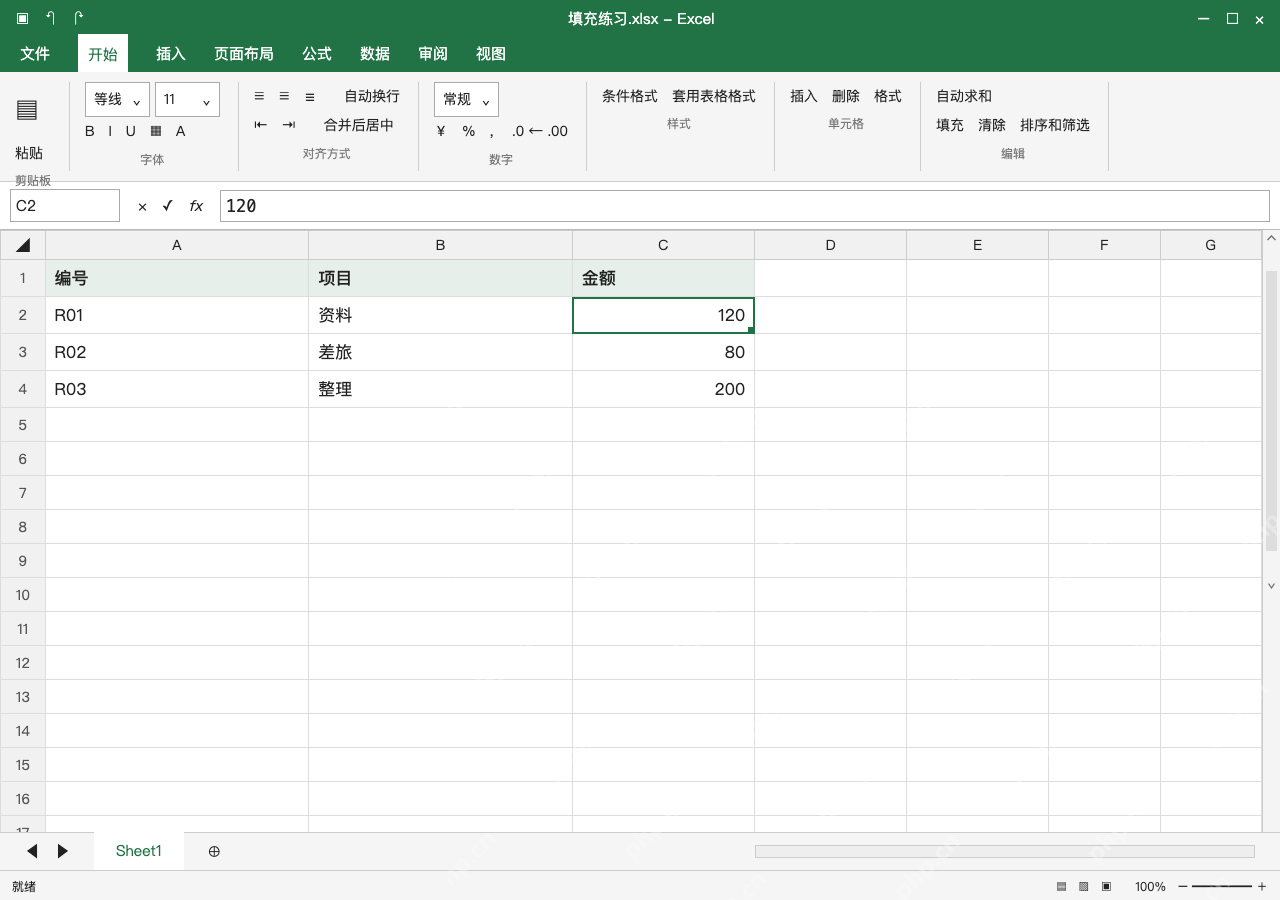
Task: Click the save icon in quick access bar
Action: (22, 18)
